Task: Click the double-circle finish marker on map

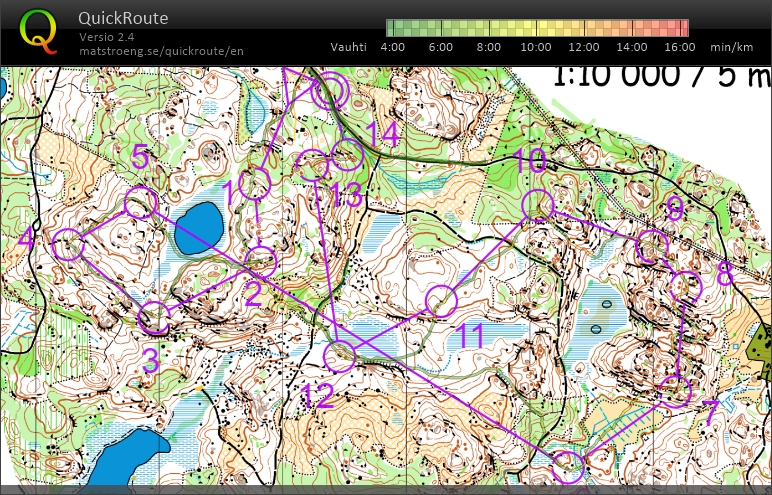Action: point(329,92)
